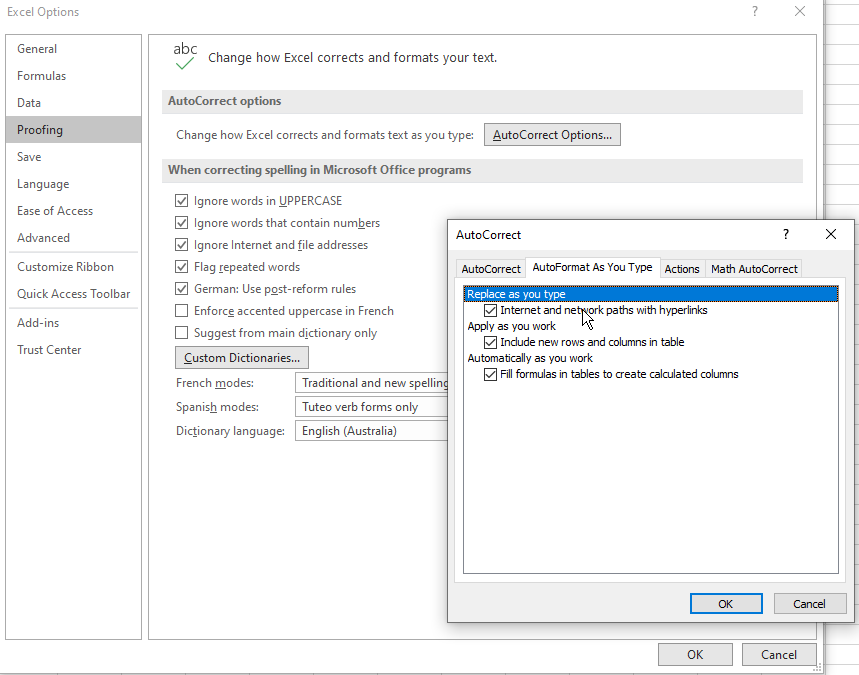Image resolution: width=859 pixels, height=675 pixels.
Task: Toggle Flag repeated words checkbox
Action: pos(181,267)
